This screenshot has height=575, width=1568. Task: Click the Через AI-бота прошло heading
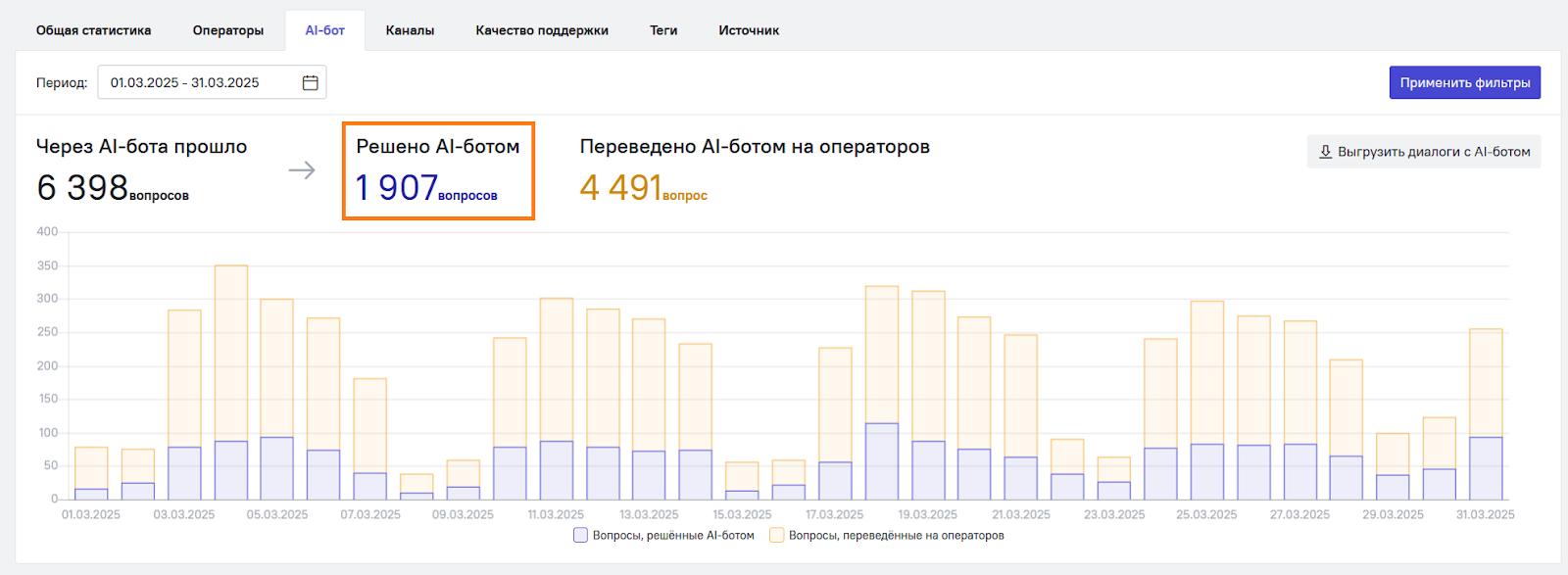pos(141,147)
